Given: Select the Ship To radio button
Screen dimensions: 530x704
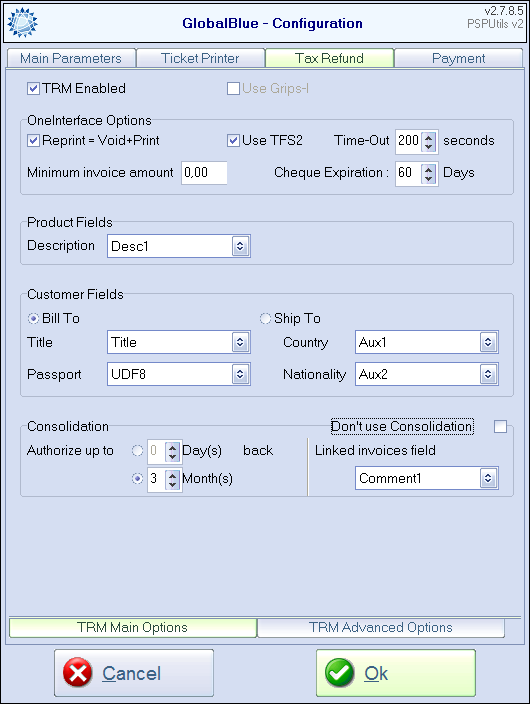Looking at the screenshot, I should coord(265,318).
